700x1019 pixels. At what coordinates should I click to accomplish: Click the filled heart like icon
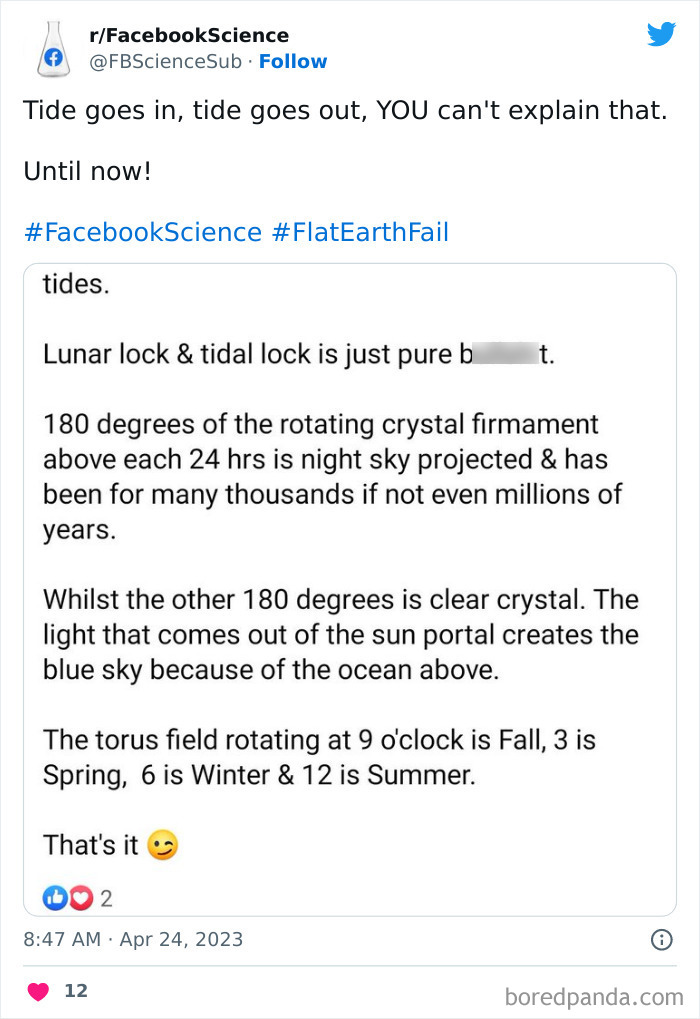pyautogui.click(x=38, y=991)
